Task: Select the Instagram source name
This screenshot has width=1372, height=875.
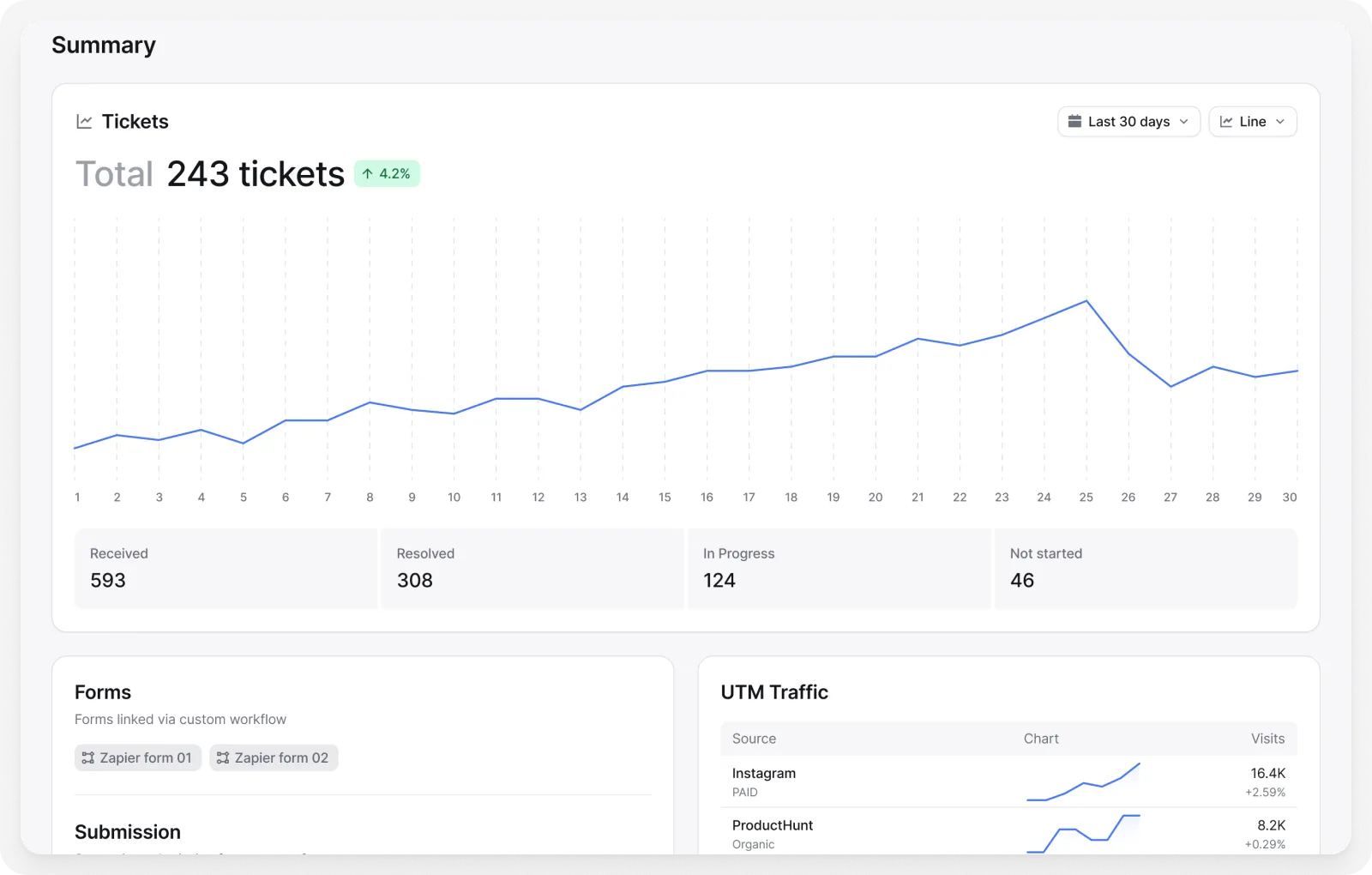Action: [x=764, y=773]
